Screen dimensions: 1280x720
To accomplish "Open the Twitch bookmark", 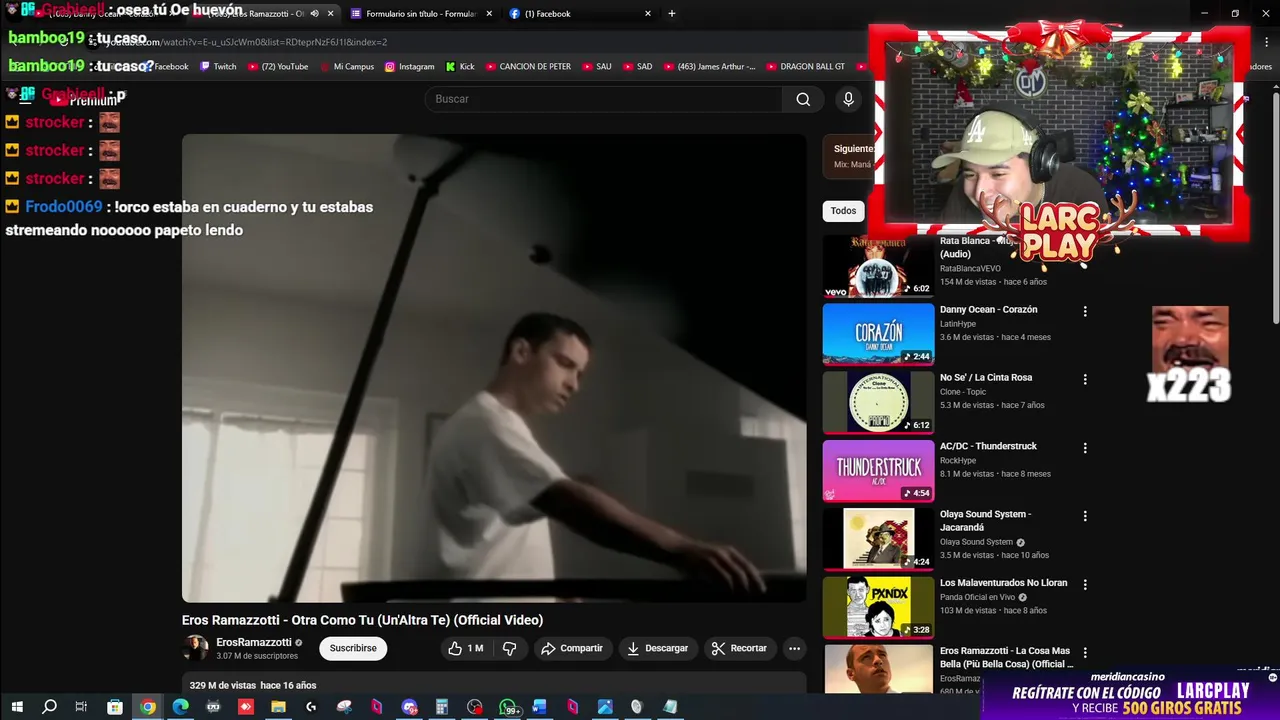I will pos(218,67).
